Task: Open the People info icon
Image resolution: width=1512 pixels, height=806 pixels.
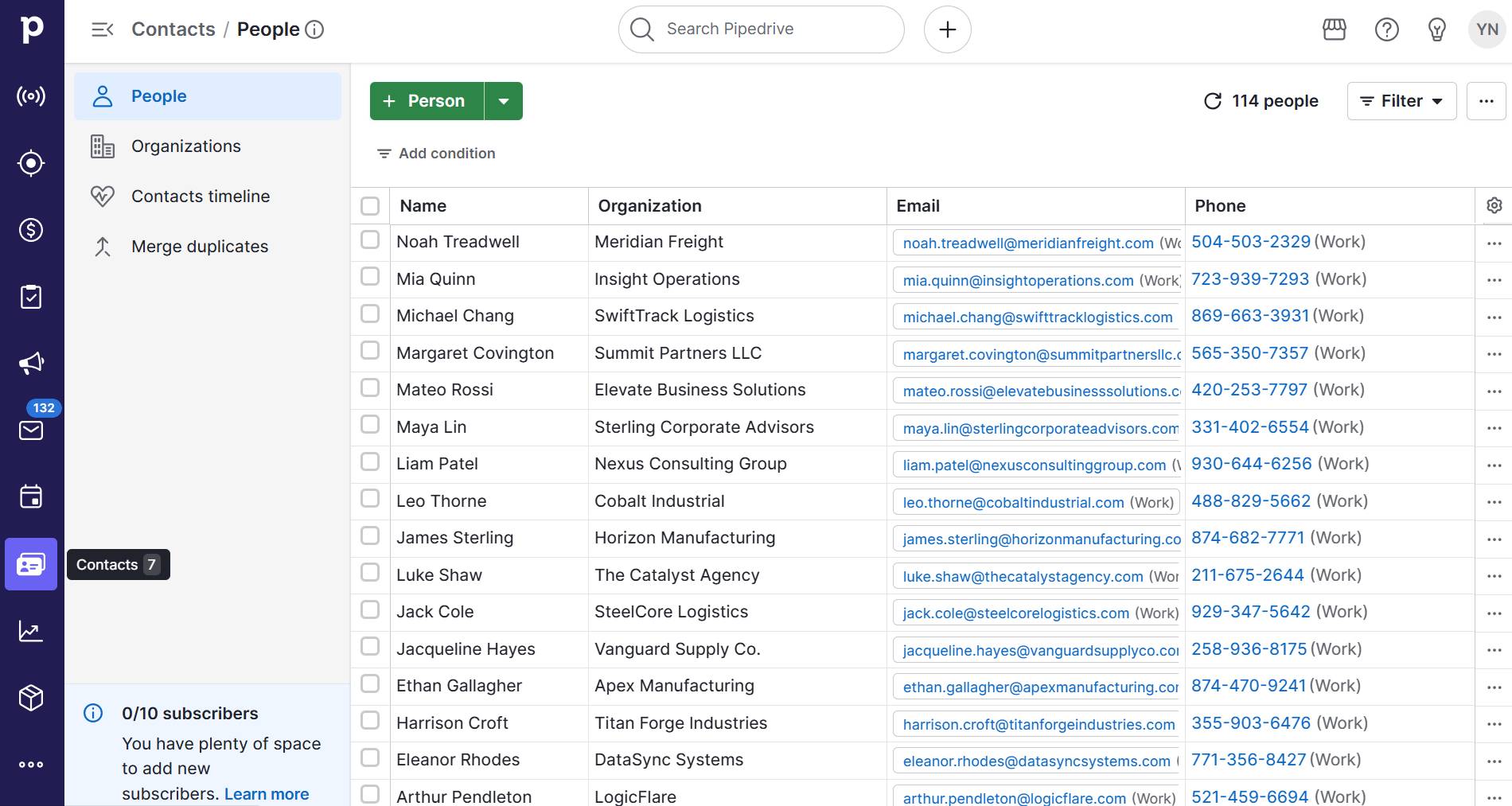Action: click(315, 29)
